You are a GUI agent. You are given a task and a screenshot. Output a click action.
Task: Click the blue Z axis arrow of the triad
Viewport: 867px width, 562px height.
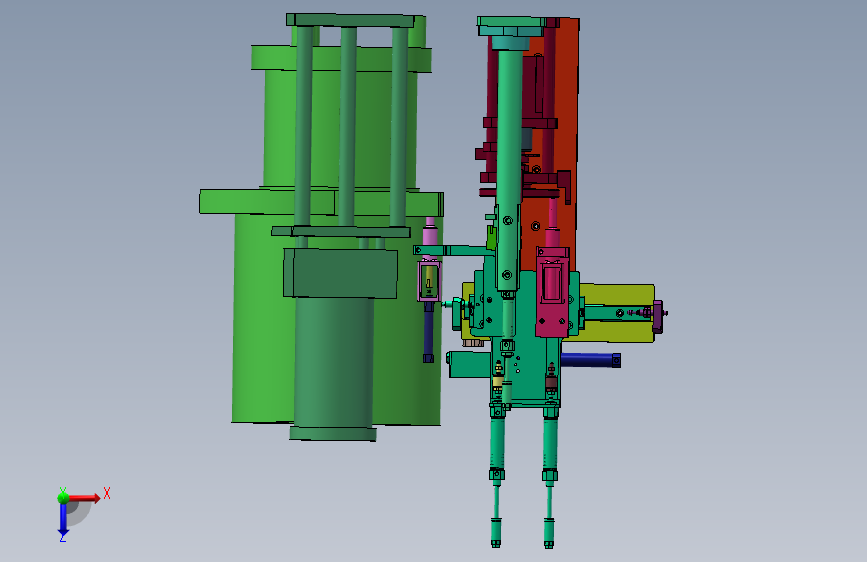63,519
